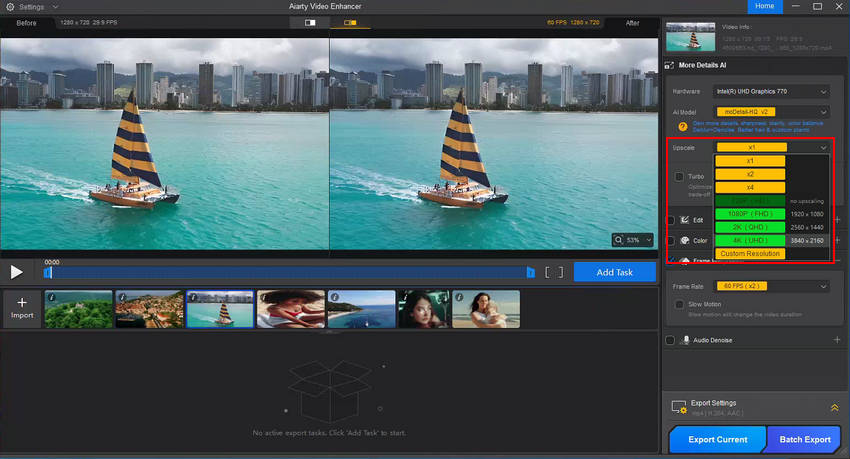Viewport: 850px width, 459px height.
Task: Open the Frame Rate dropdown
Action: pyautogui.click(x=771, y=286)
